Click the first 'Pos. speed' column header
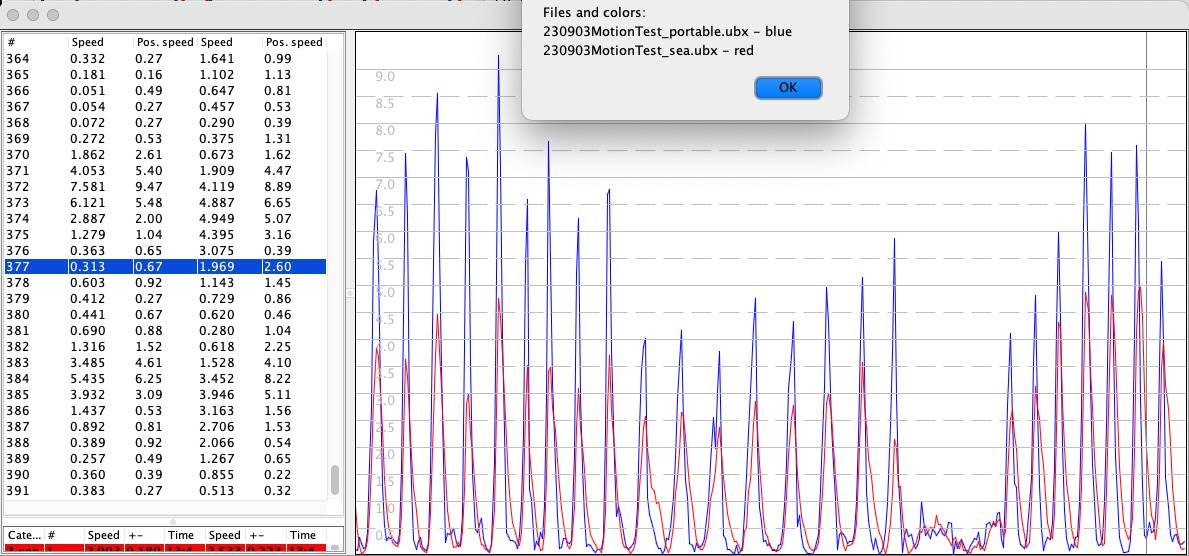1189x556 pixels. [164, 42]
